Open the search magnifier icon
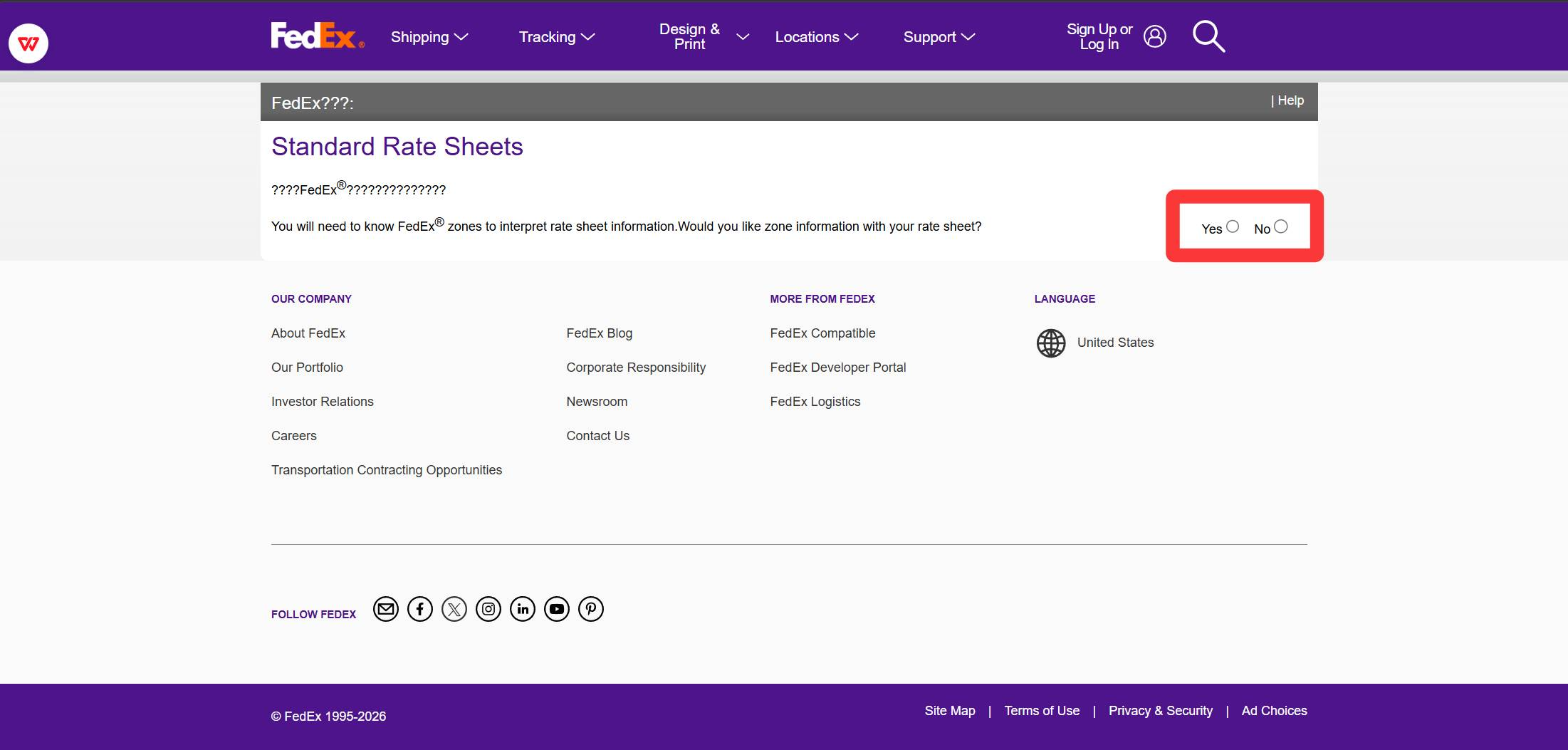The width and height of the screenshot is (1568, 750). pyautogui.click(x=1208, y=36)
